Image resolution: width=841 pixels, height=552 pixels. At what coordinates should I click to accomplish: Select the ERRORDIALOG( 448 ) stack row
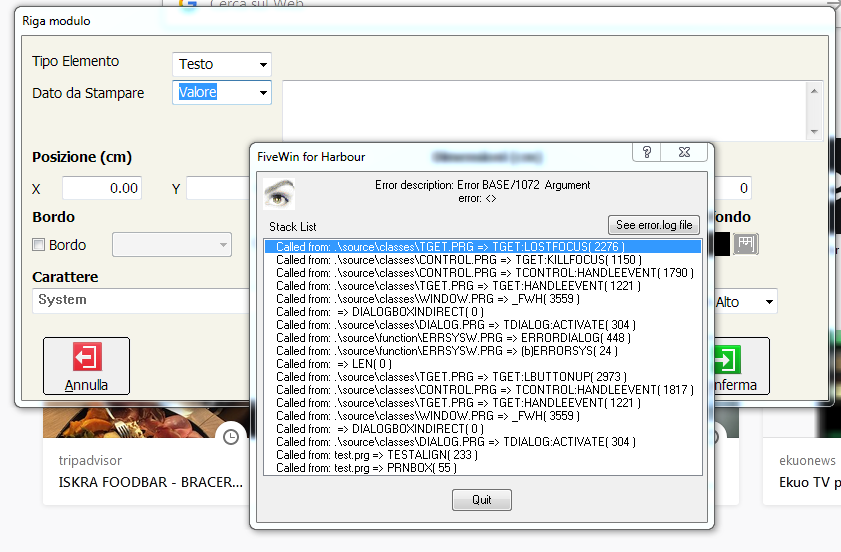coord(483,338)
